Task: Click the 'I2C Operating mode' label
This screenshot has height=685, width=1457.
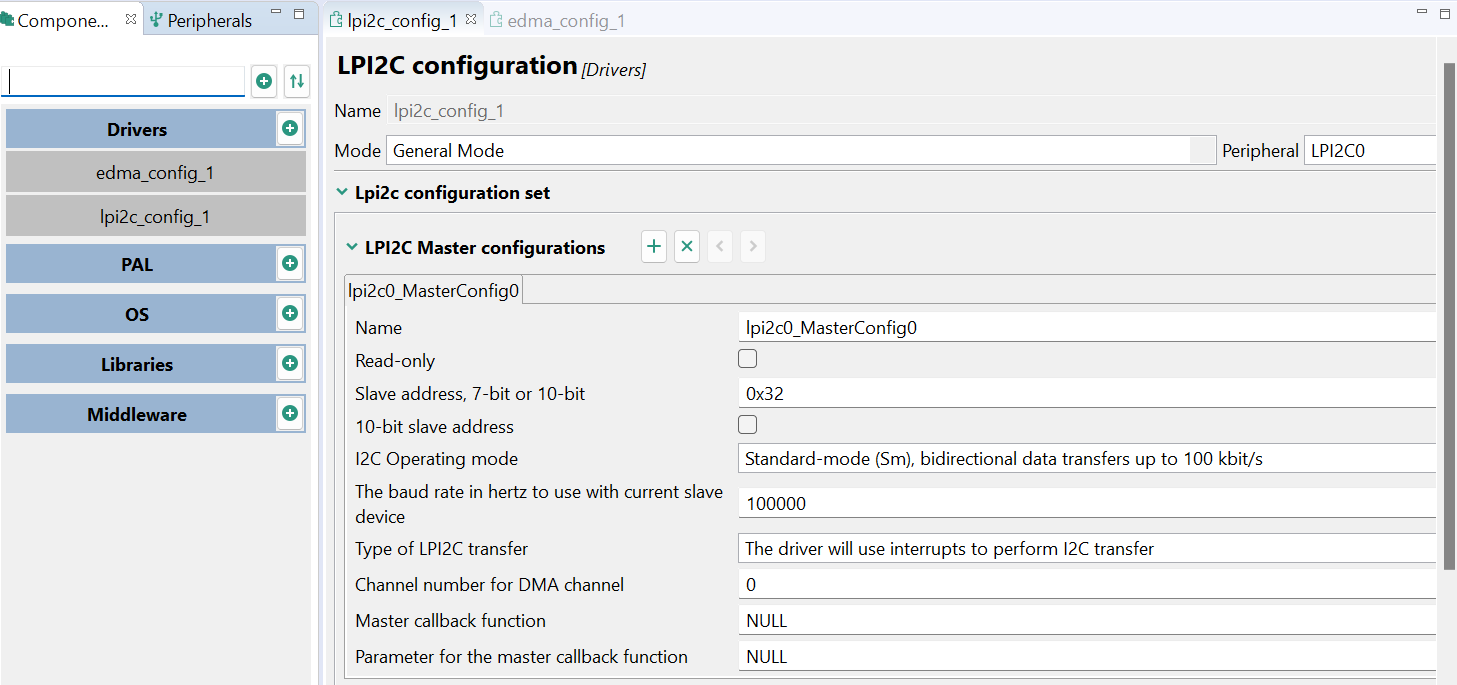Action: [437, 459]
